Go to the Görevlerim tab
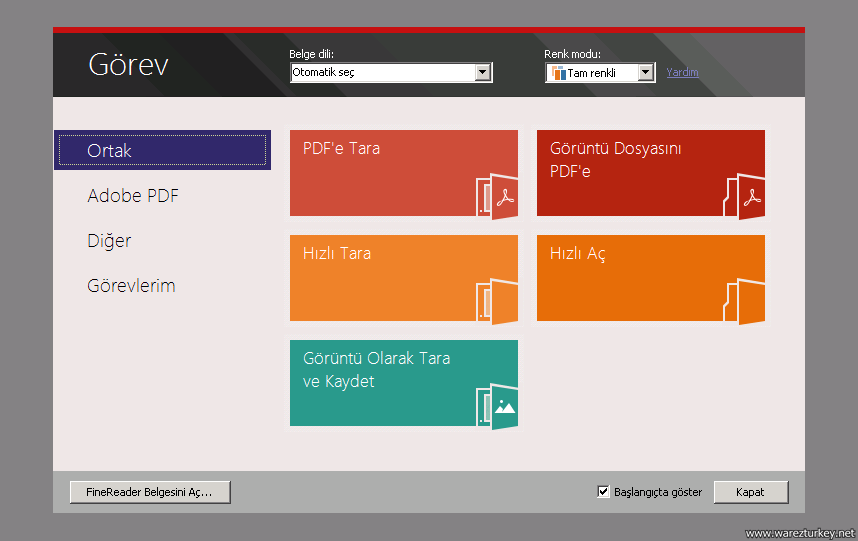The image size is (858, 541). pyautogui.click(x=131, y=286)
